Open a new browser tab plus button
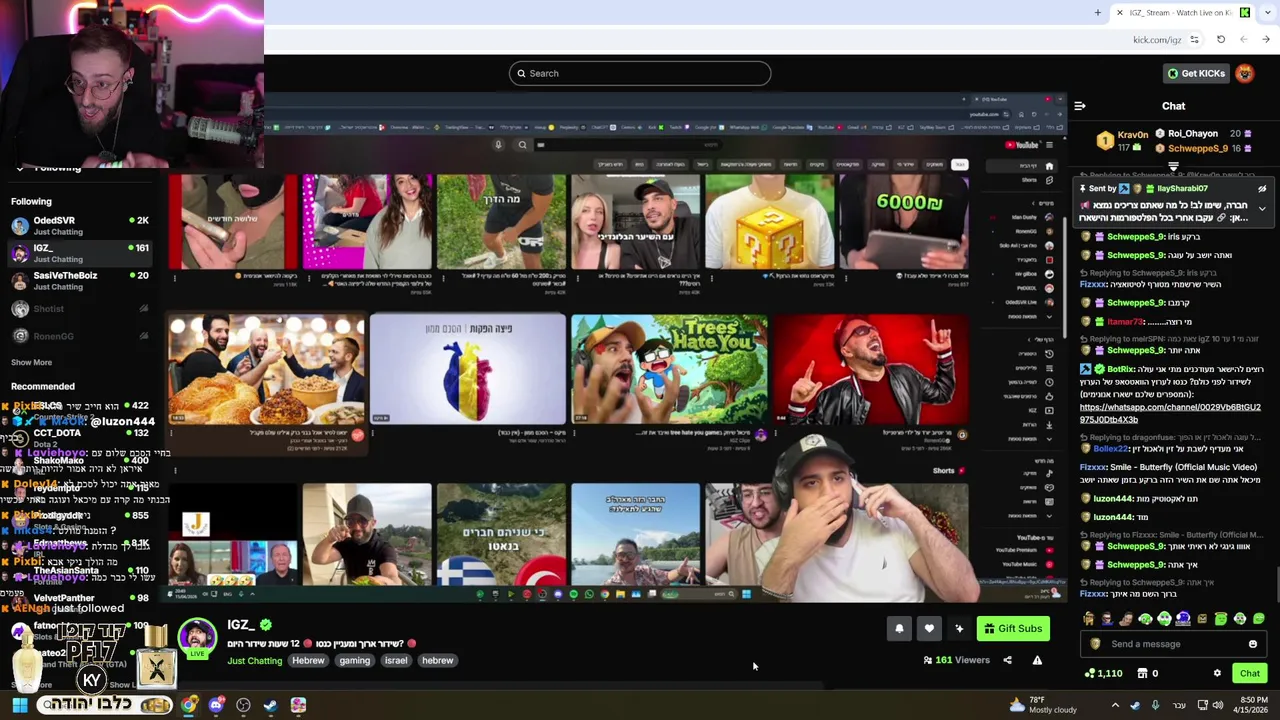 [1098, 13]
